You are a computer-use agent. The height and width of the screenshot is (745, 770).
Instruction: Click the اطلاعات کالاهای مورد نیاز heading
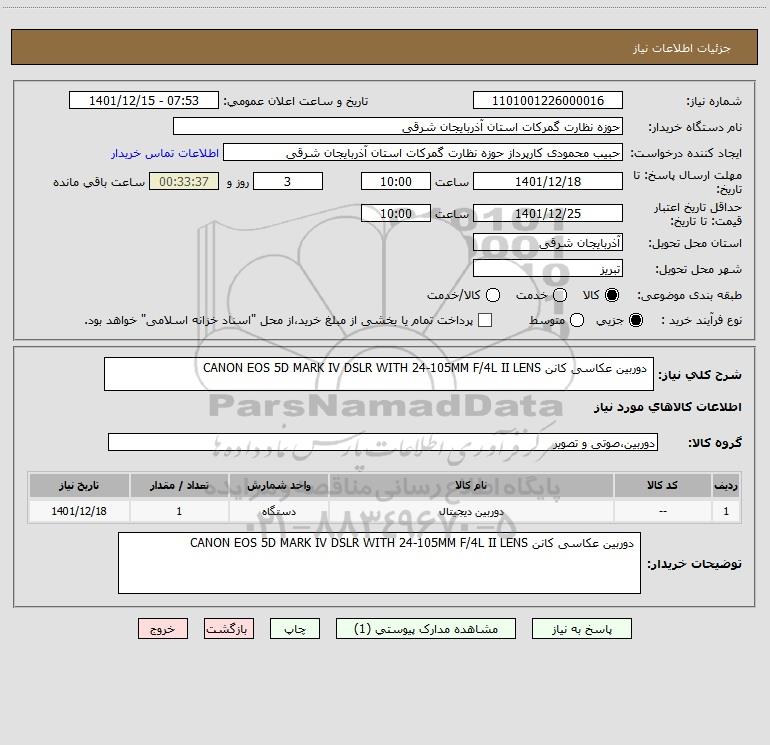667,407
